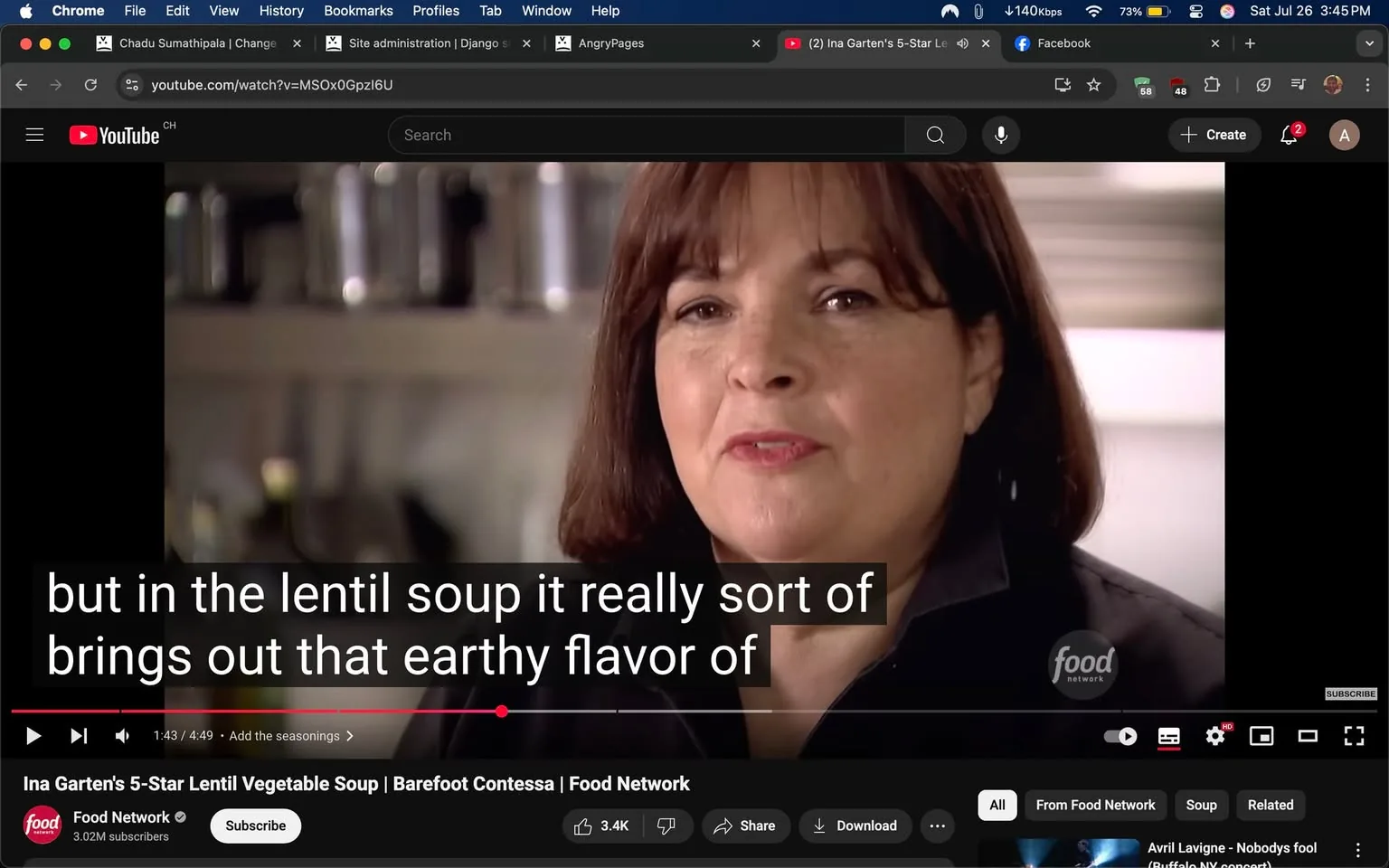This screenshot has height=868, width=1389.
Task: Enter fullscreen mode
Action: pos(1354,736)
